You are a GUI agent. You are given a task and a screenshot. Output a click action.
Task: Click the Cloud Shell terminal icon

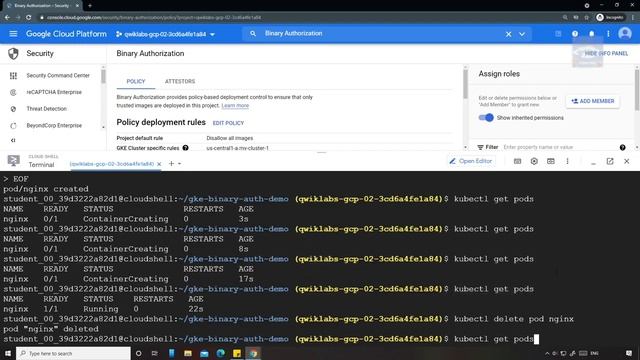pyautogui.click(x=13, y=161)
